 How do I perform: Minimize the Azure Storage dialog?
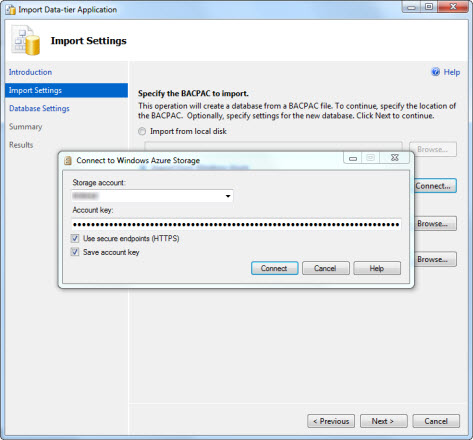pos(353,158)
